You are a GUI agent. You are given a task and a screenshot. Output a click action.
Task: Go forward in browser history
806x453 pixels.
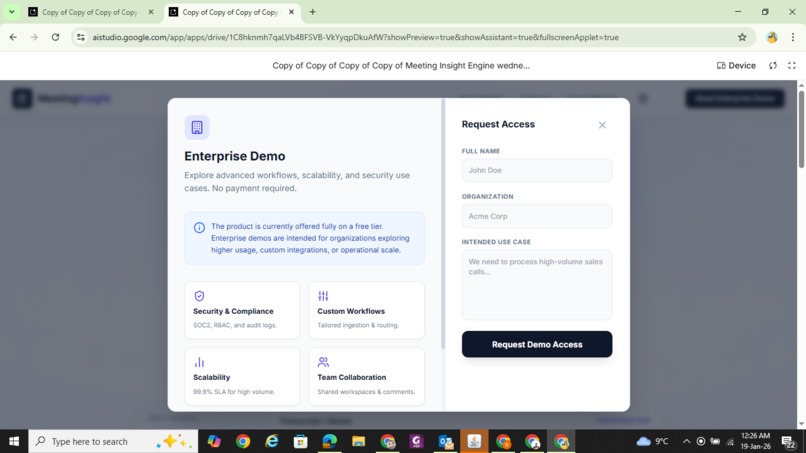pos(34,37)
